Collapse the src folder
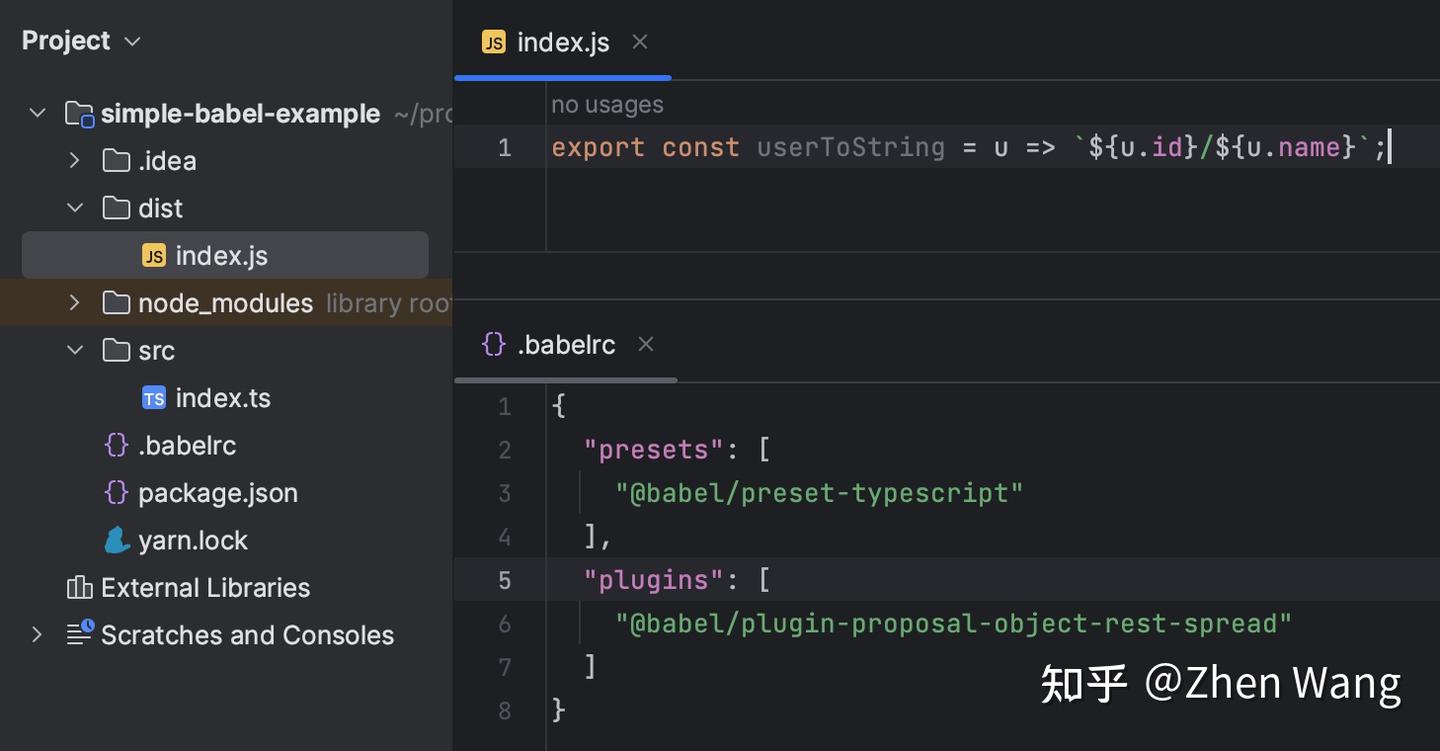Image resolution: width=1440 pixels, height=751 pixels. [x=74, y=350]
